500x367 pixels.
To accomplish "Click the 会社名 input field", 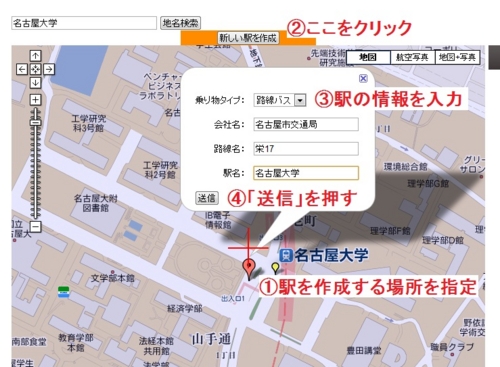I will point(306,125).
